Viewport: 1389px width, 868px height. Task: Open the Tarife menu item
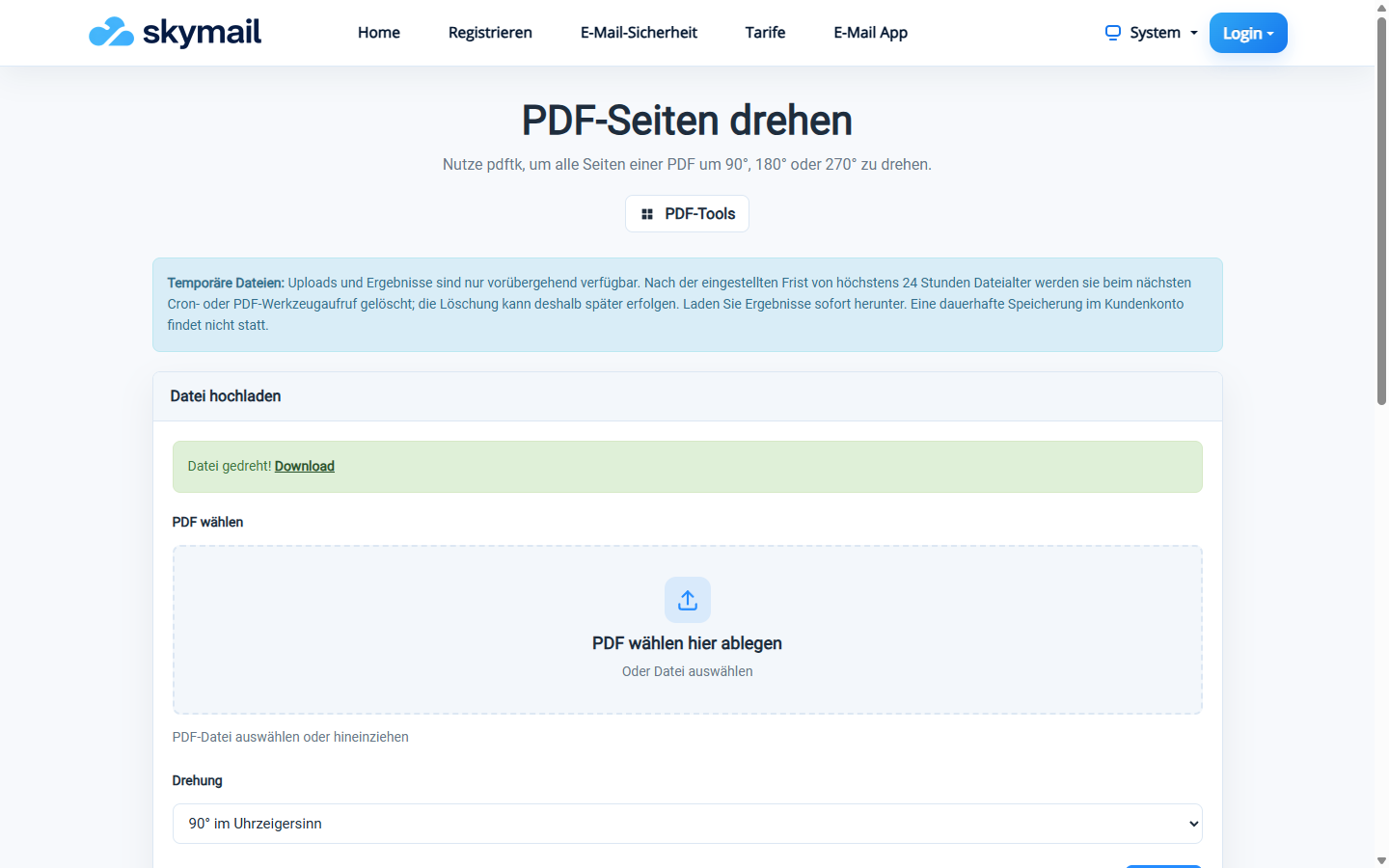[765, 33]
